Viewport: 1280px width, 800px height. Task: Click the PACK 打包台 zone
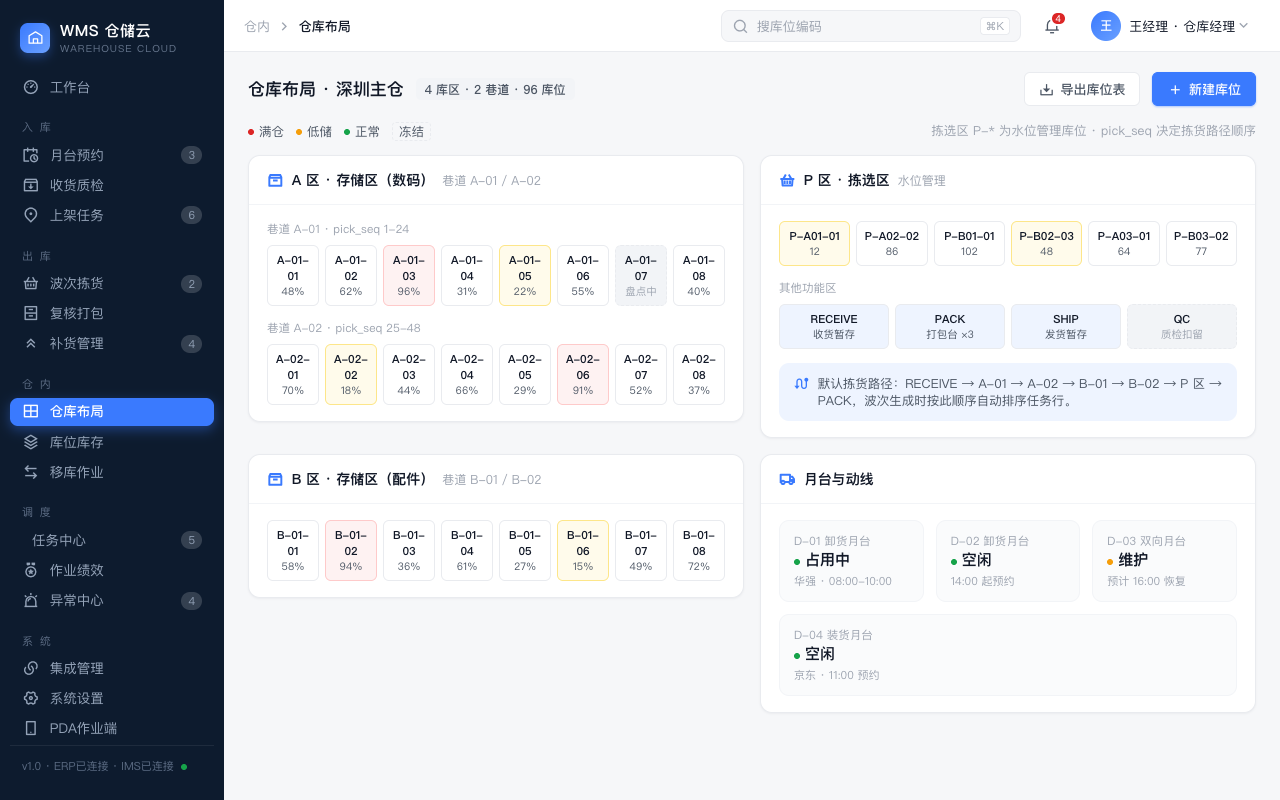coord(950,326)
